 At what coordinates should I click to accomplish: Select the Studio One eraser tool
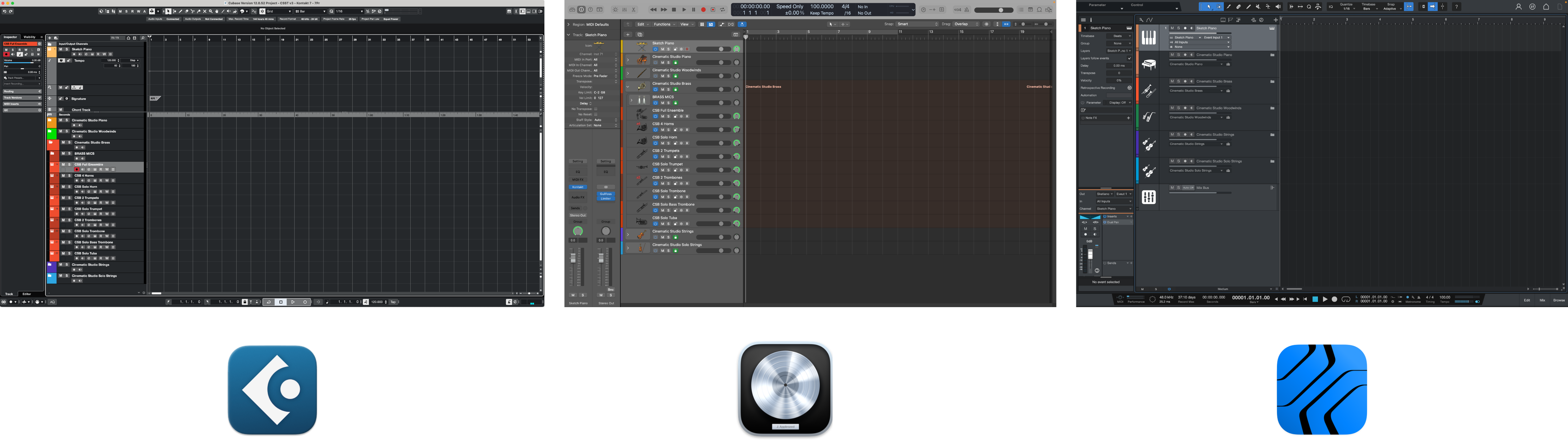[1239, 7]
